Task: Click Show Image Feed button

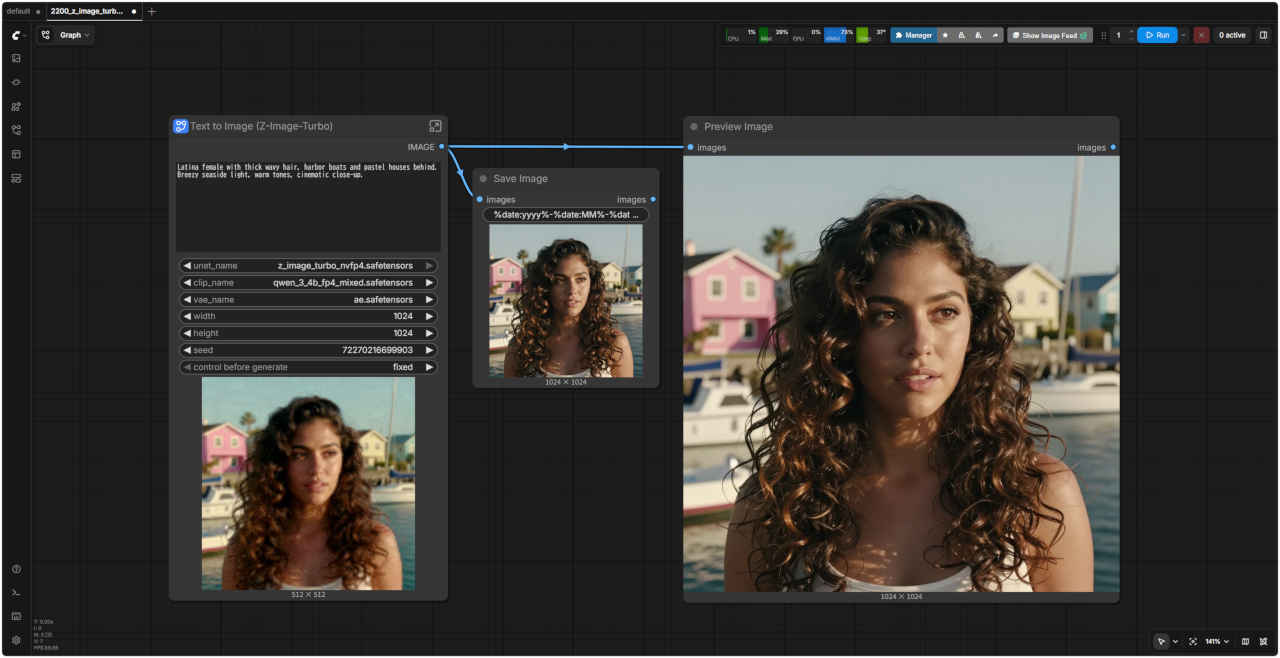Action: (x=1049, y=35)
